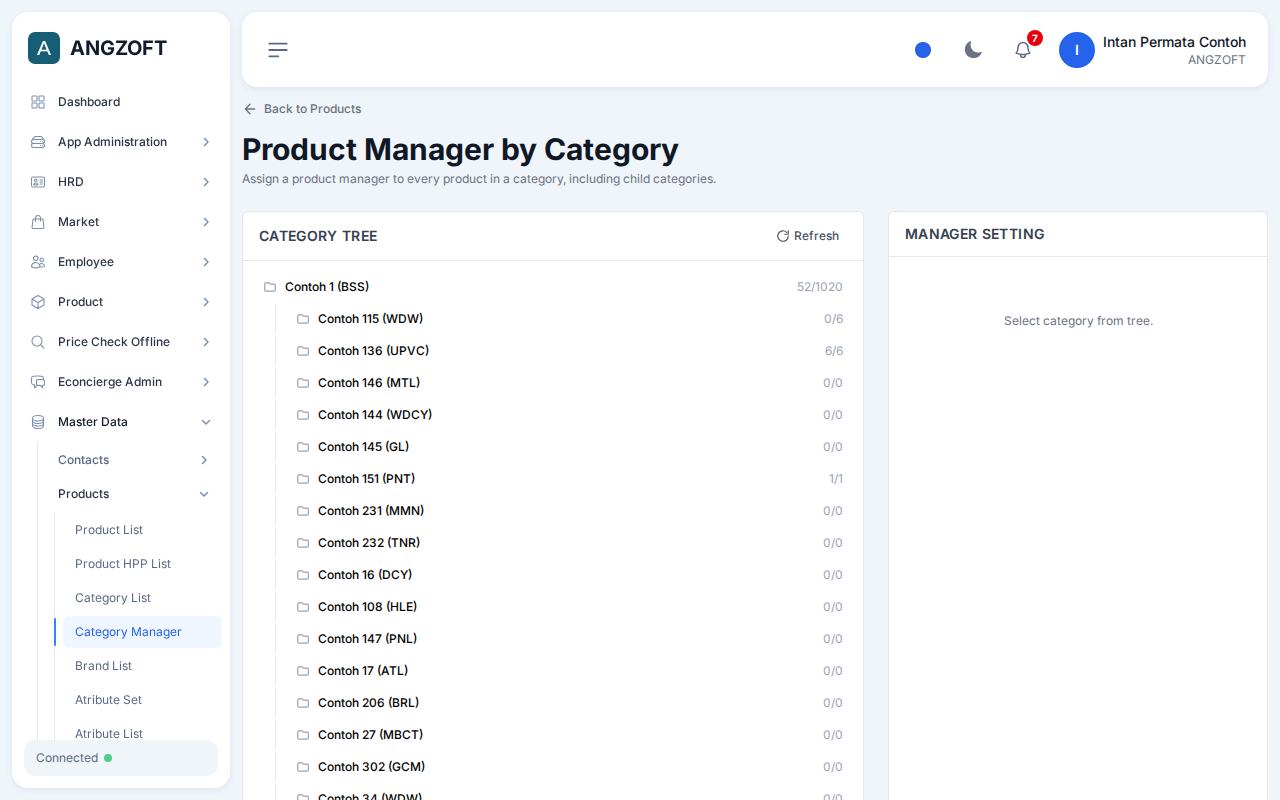Expand Market menu chevron
1280x800 pixels.
coord(206,222)
